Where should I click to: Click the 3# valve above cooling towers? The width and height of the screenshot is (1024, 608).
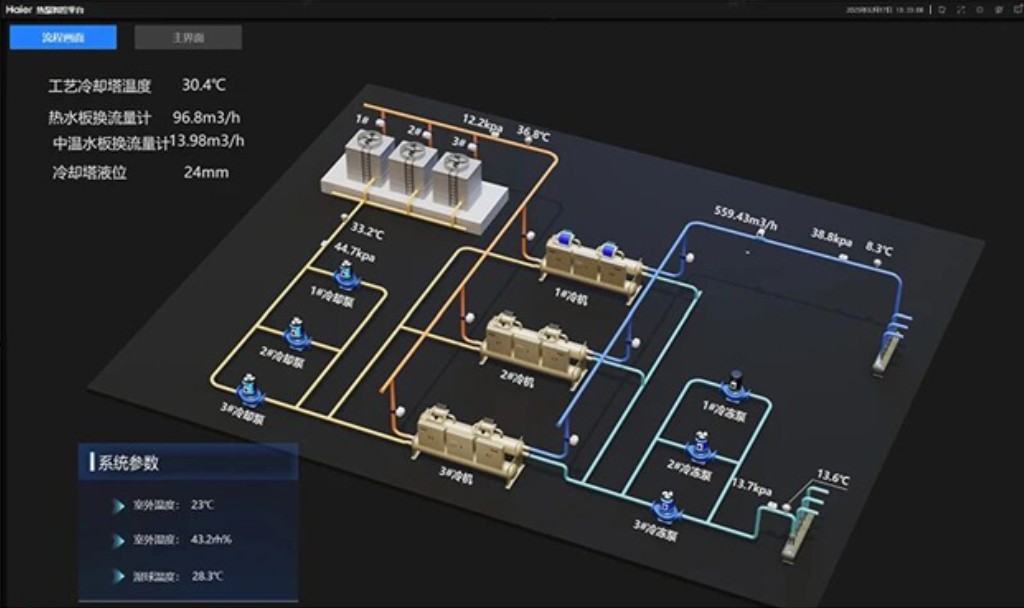(x=472, y=148)
